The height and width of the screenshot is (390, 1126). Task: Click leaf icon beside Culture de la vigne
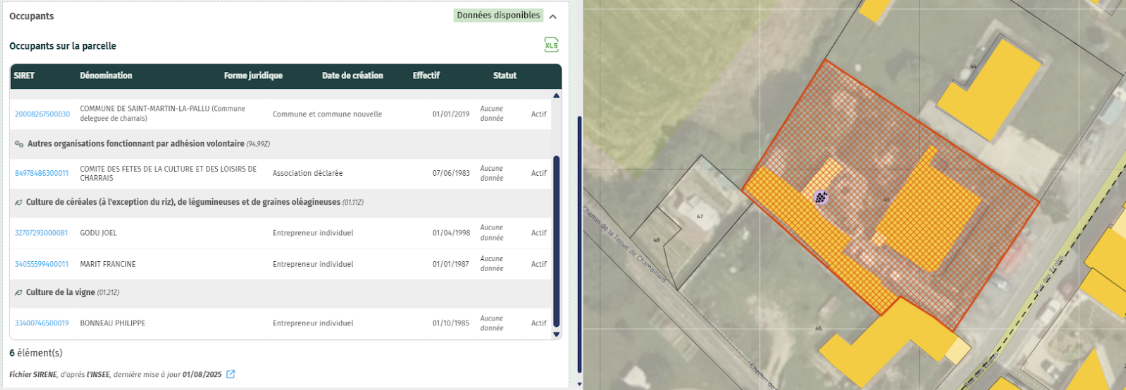click(19, 293)
